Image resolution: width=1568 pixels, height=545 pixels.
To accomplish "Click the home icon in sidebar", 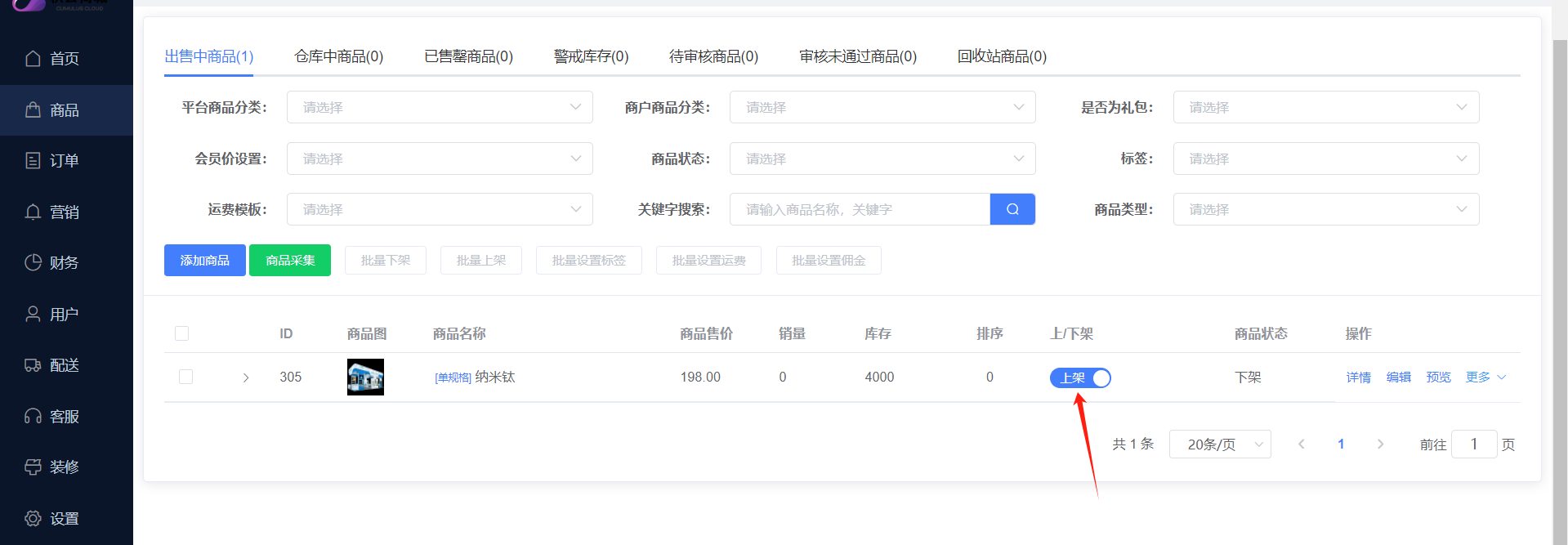I will point(33,59).
